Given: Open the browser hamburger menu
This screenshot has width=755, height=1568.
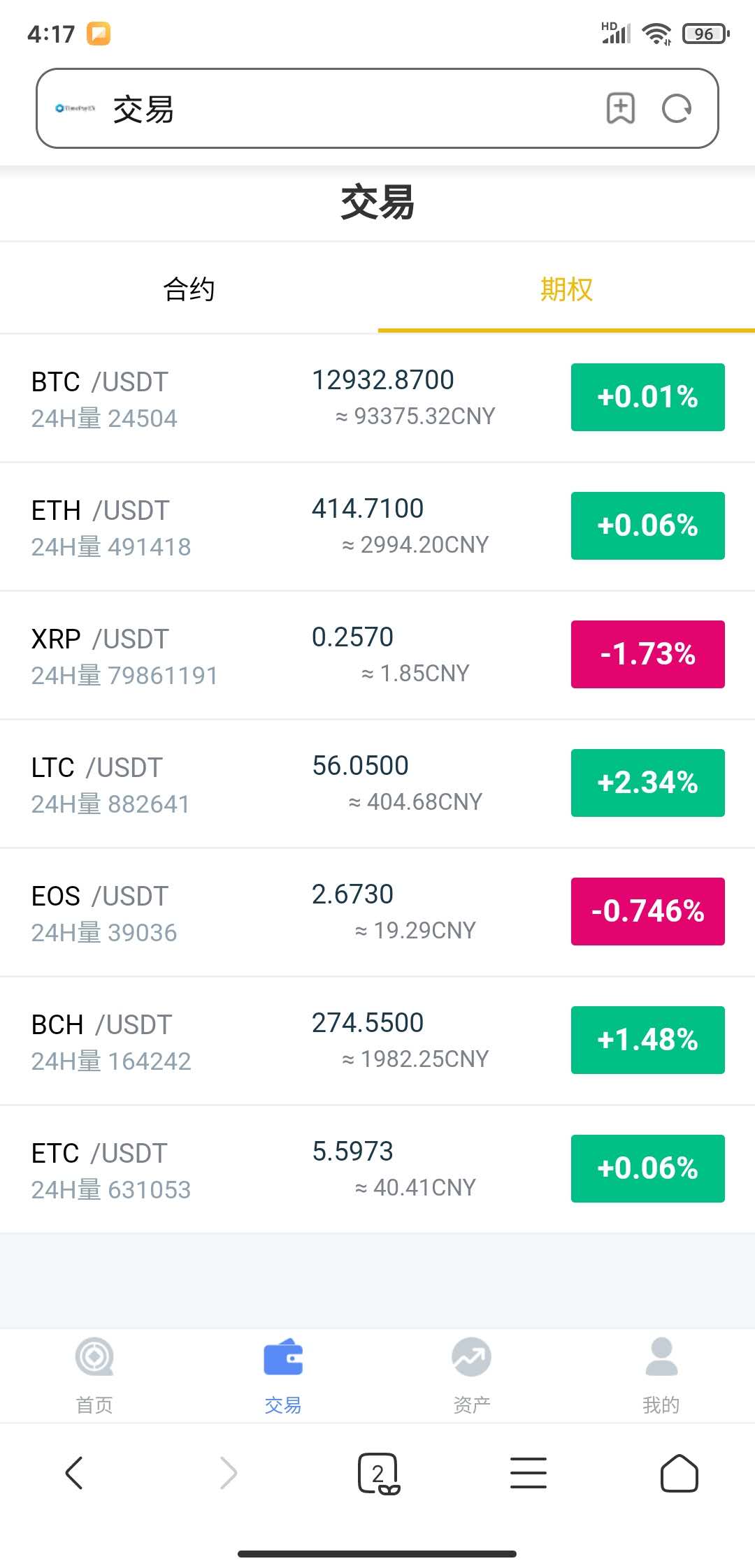Looking at the screenshot, I should pyautogui.click(x=528, y=1473).
